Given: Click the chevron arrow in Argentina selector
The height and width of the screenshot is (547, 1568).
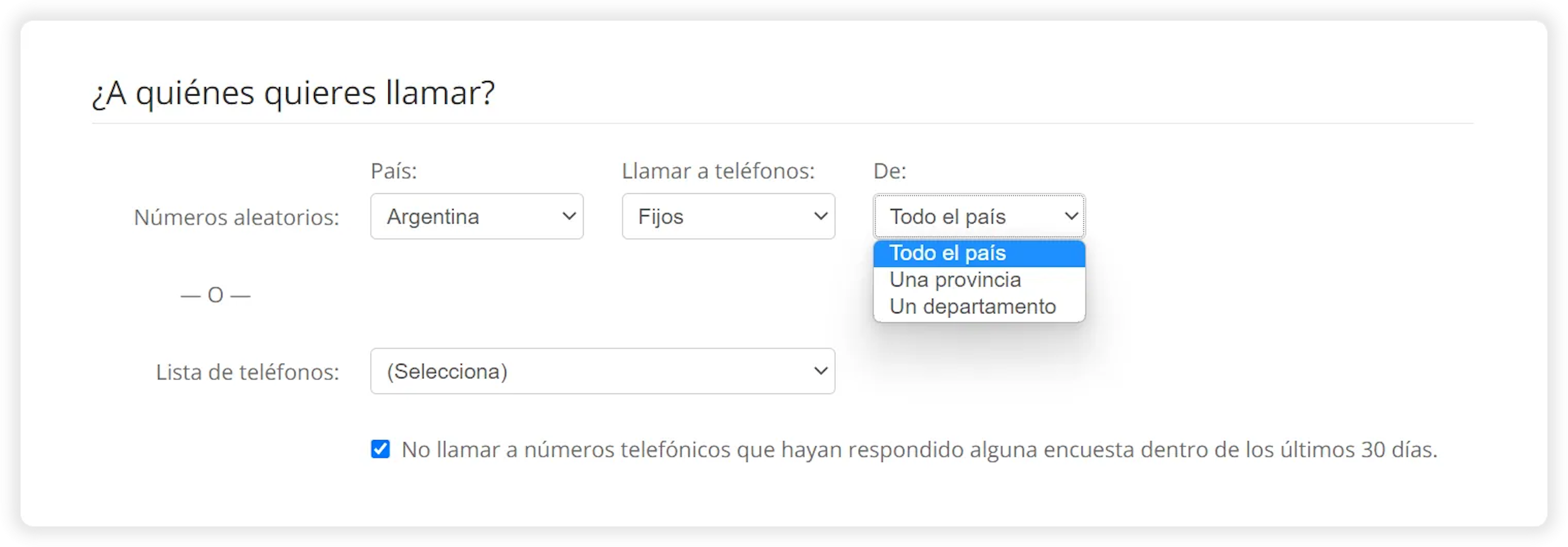Looking at the screenshot, I should coord(569,216).
